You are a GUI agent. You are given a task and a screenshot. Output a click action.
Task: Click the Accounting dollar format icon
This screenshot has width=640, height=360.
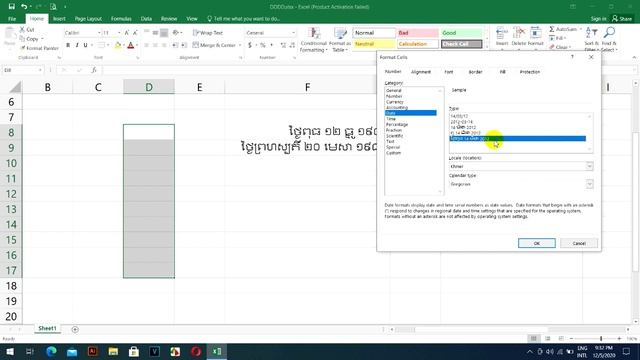click(x=250, y=45)
